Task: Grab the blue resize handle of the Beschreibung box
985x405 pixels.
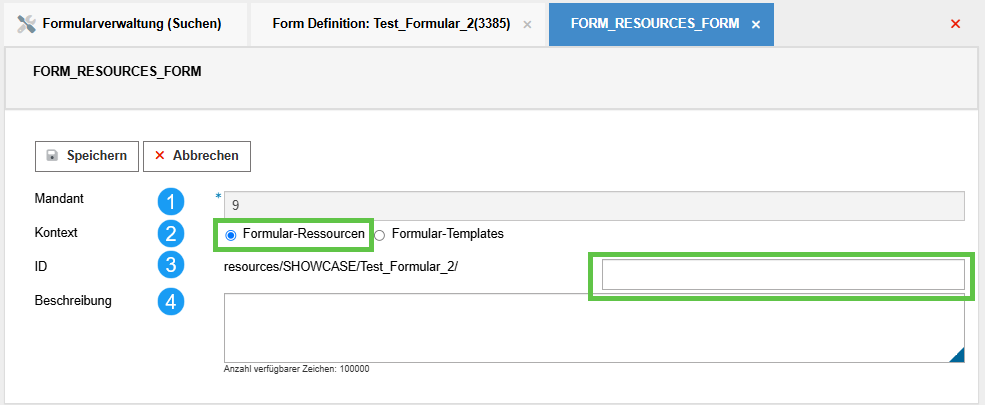Action: [956, 353]
